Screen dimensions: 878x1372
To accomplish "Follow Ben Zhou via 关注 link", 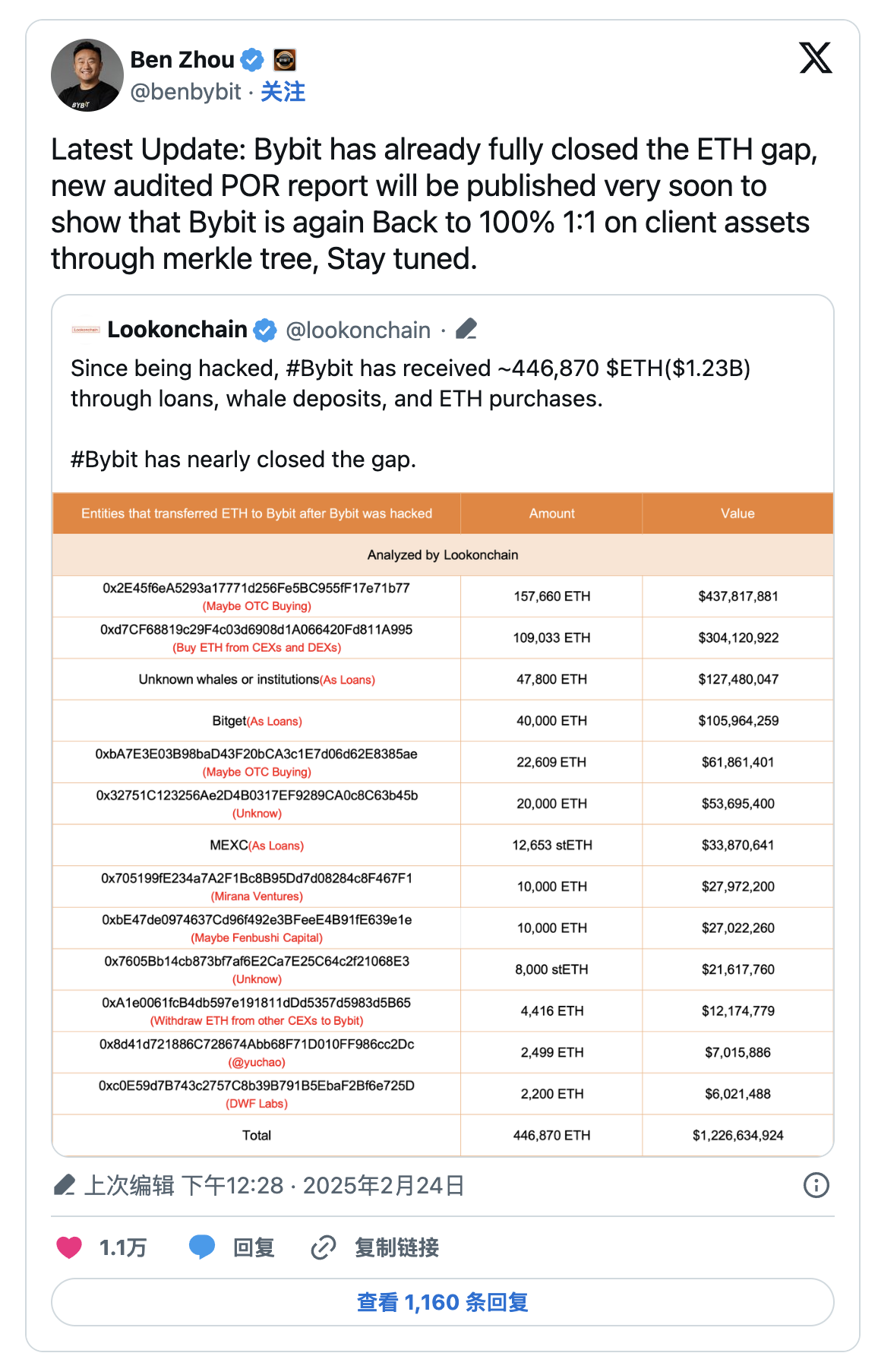I will coord(283,92).
